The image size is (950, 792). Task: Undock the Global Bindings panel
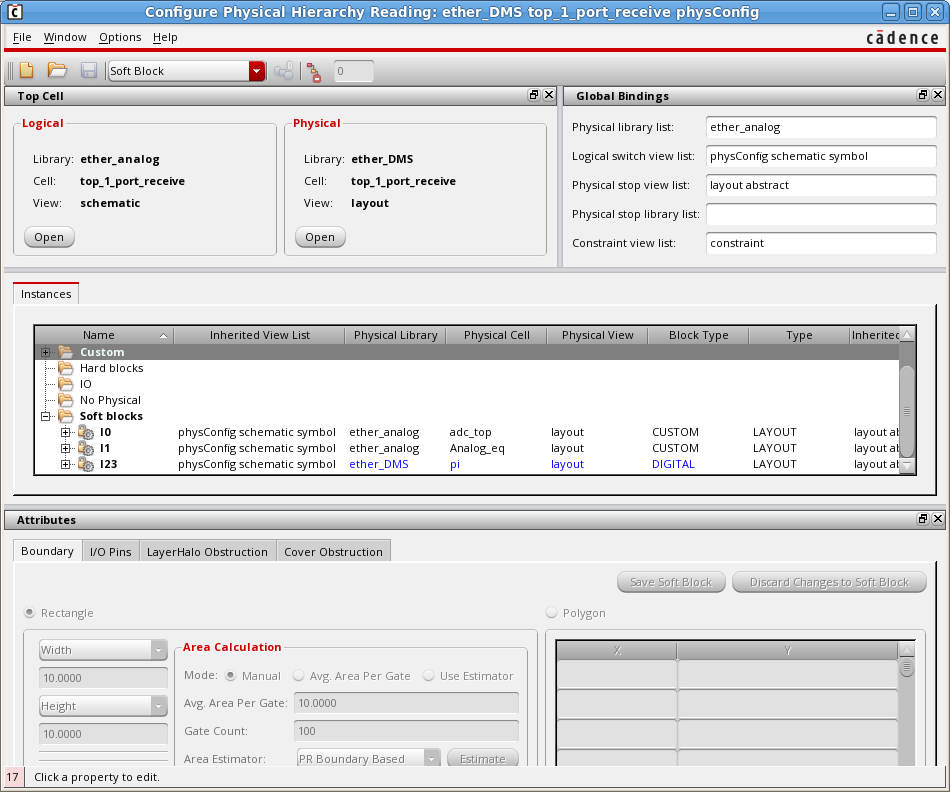[923, 96]
